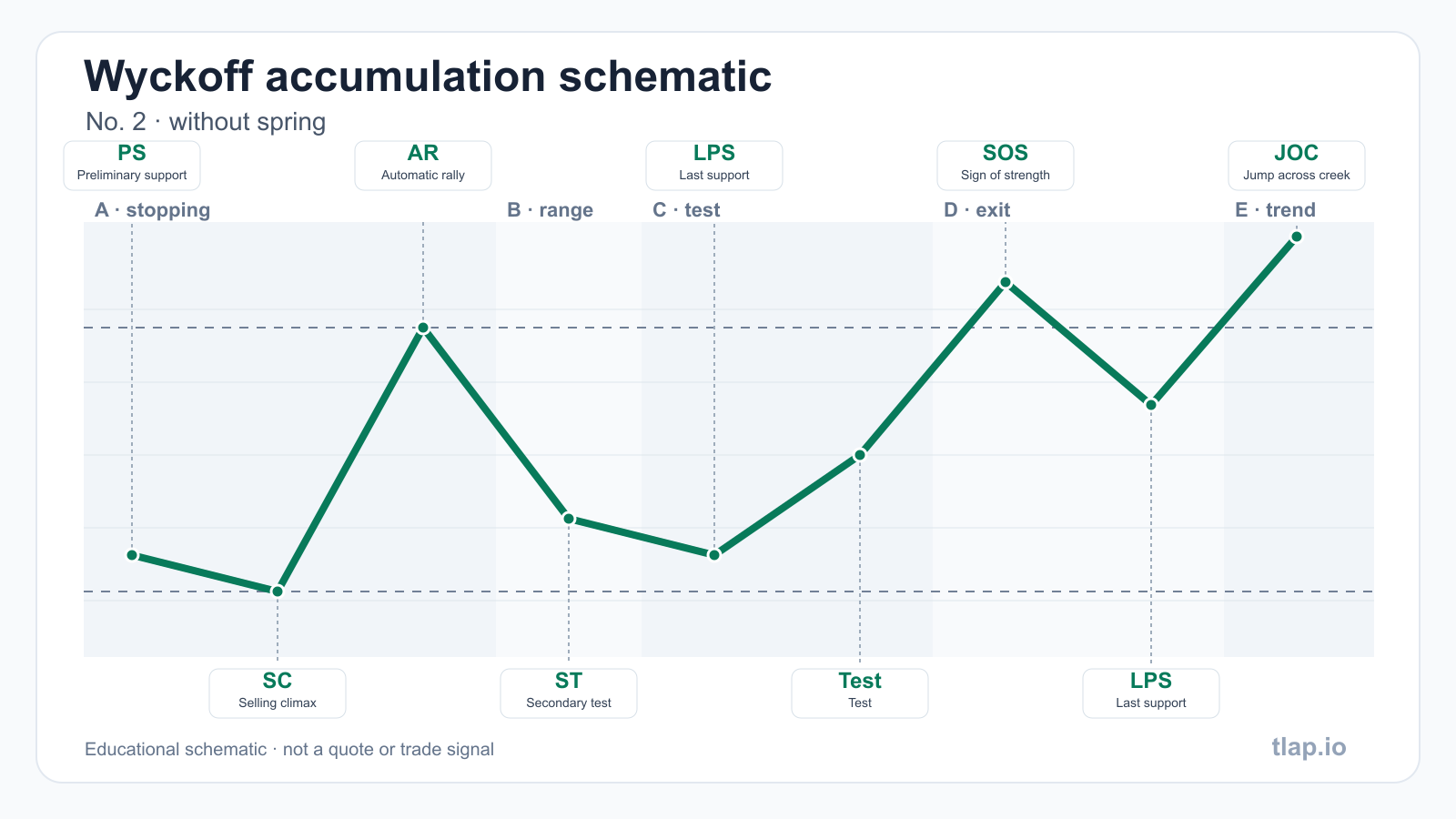Viewport: 1456px width, 819px height.
Task: Click the Wyckoff accumulation schematic title
Action: pos(428,76)
